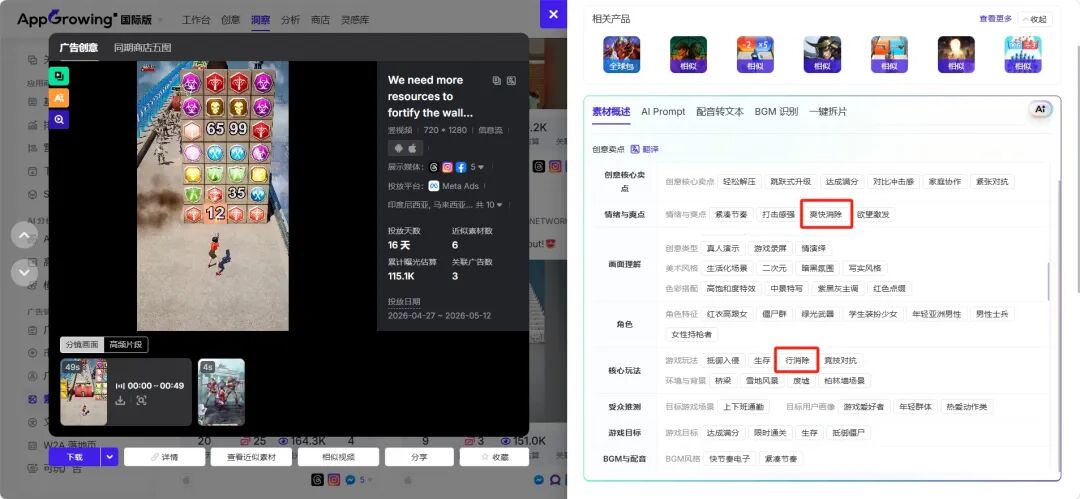1080x499 pixels.
Task: Open first related product labeled 全球包
Action: point(621,54)
